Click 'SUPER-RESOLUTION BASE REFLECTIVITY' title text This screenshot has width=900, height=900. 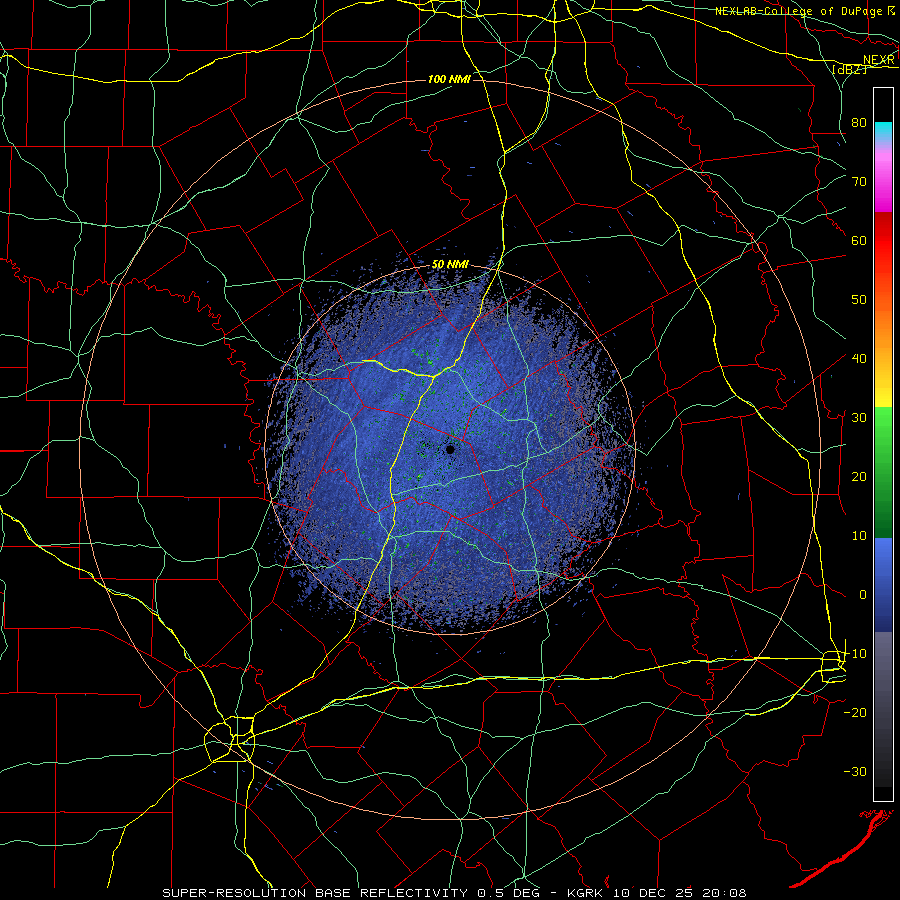315,893
